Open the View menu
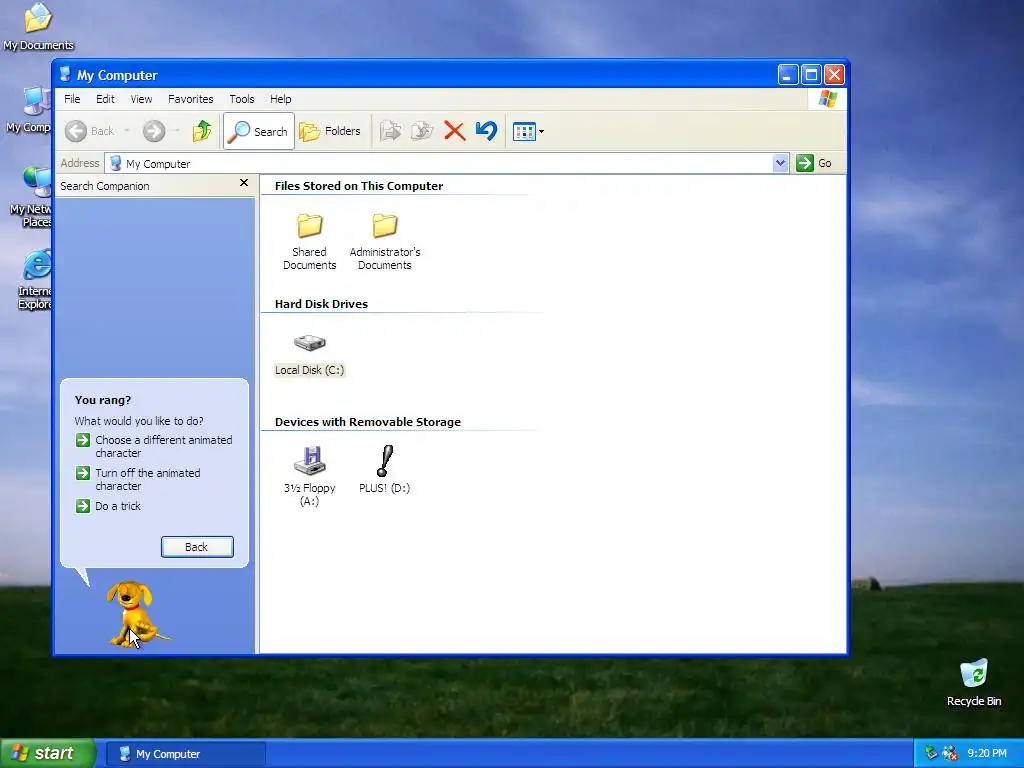This screenshot has width=1024, height=768. 141,99
